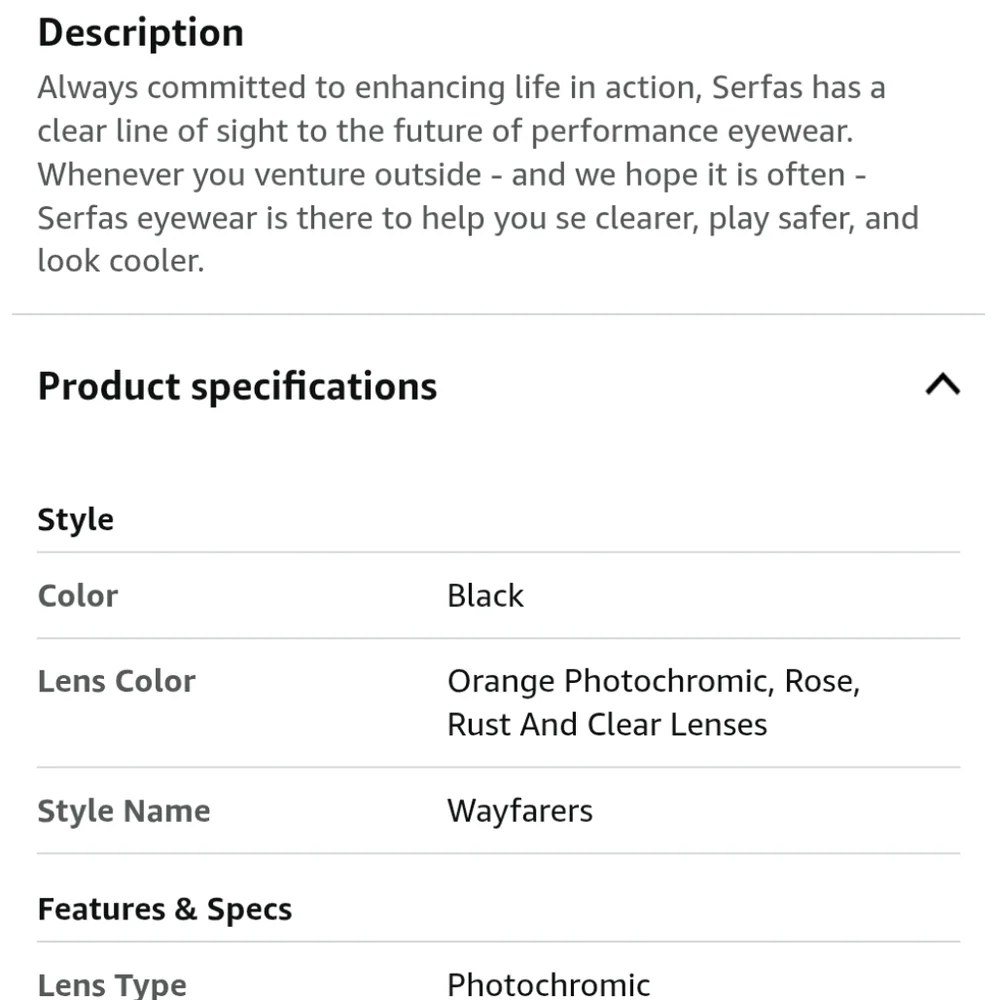Click the 'Rust And Clear Lenses' line

[x=607, y=725]
